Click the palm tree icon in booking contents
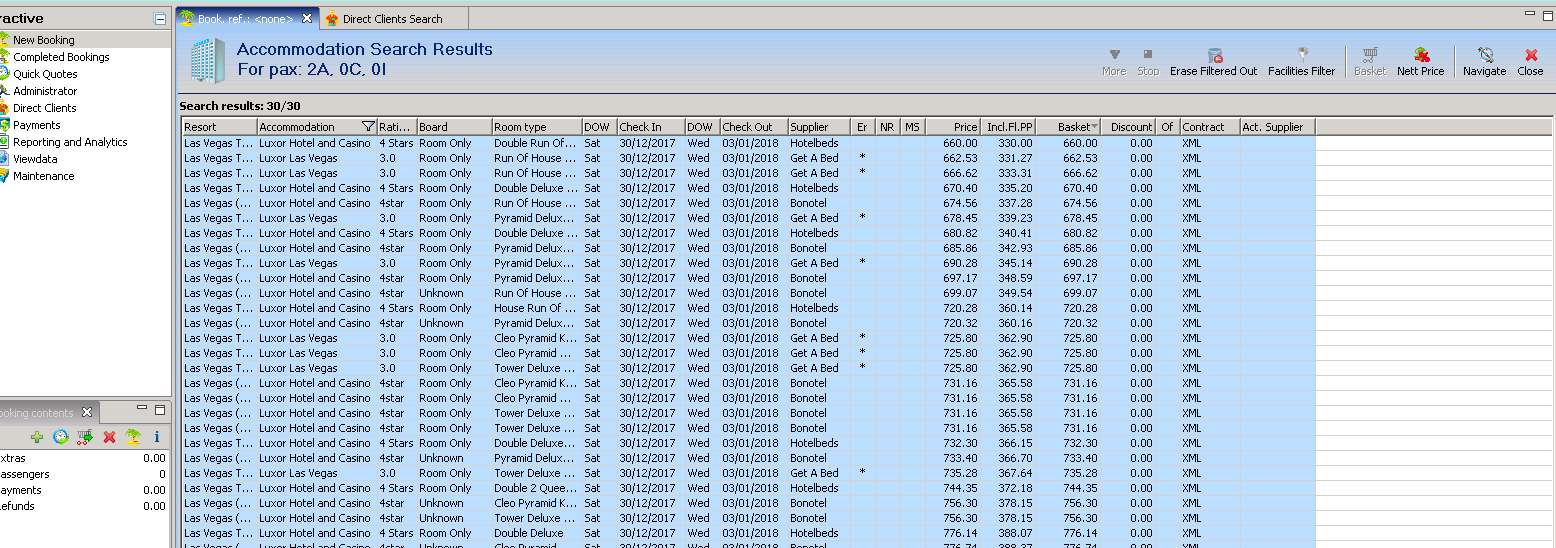This screenshot has width=1556, height=548. tap(133, 437)
